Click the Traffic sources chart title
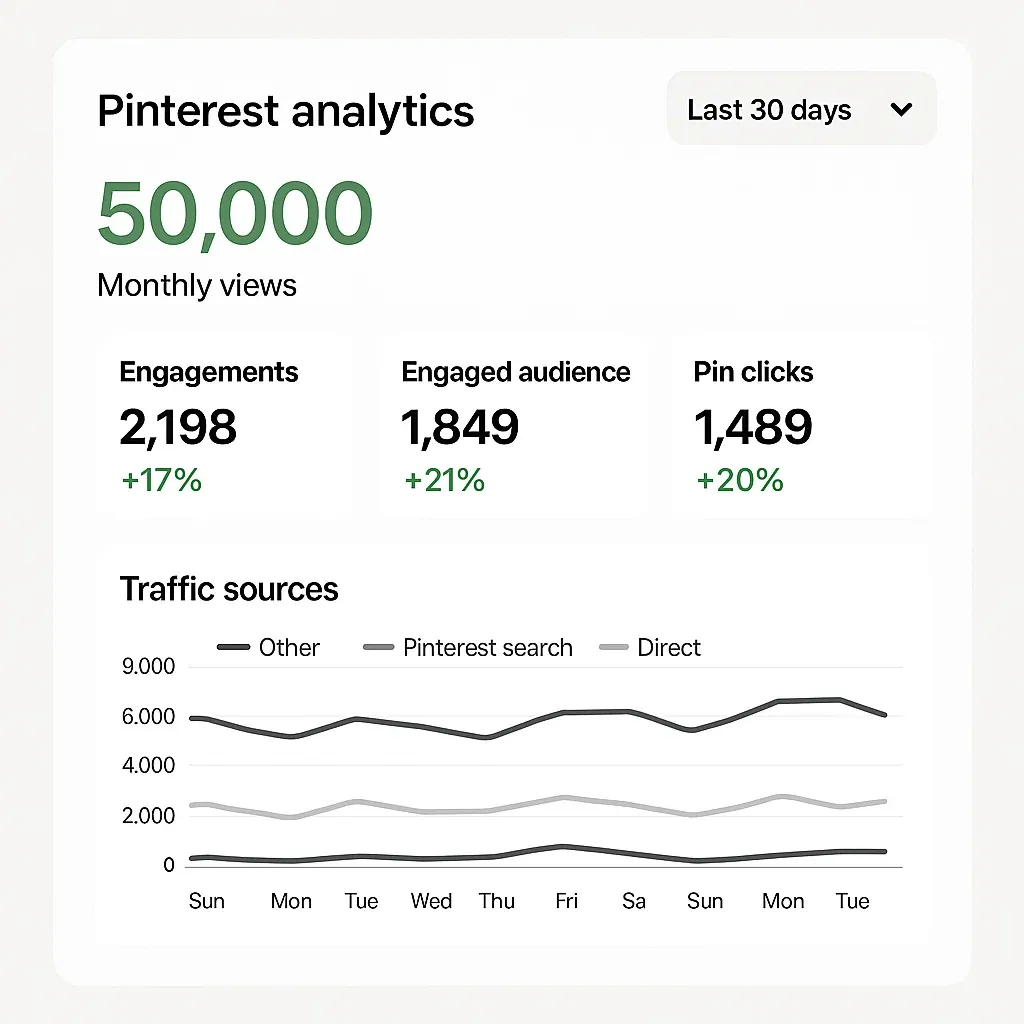 pos(229,589)
